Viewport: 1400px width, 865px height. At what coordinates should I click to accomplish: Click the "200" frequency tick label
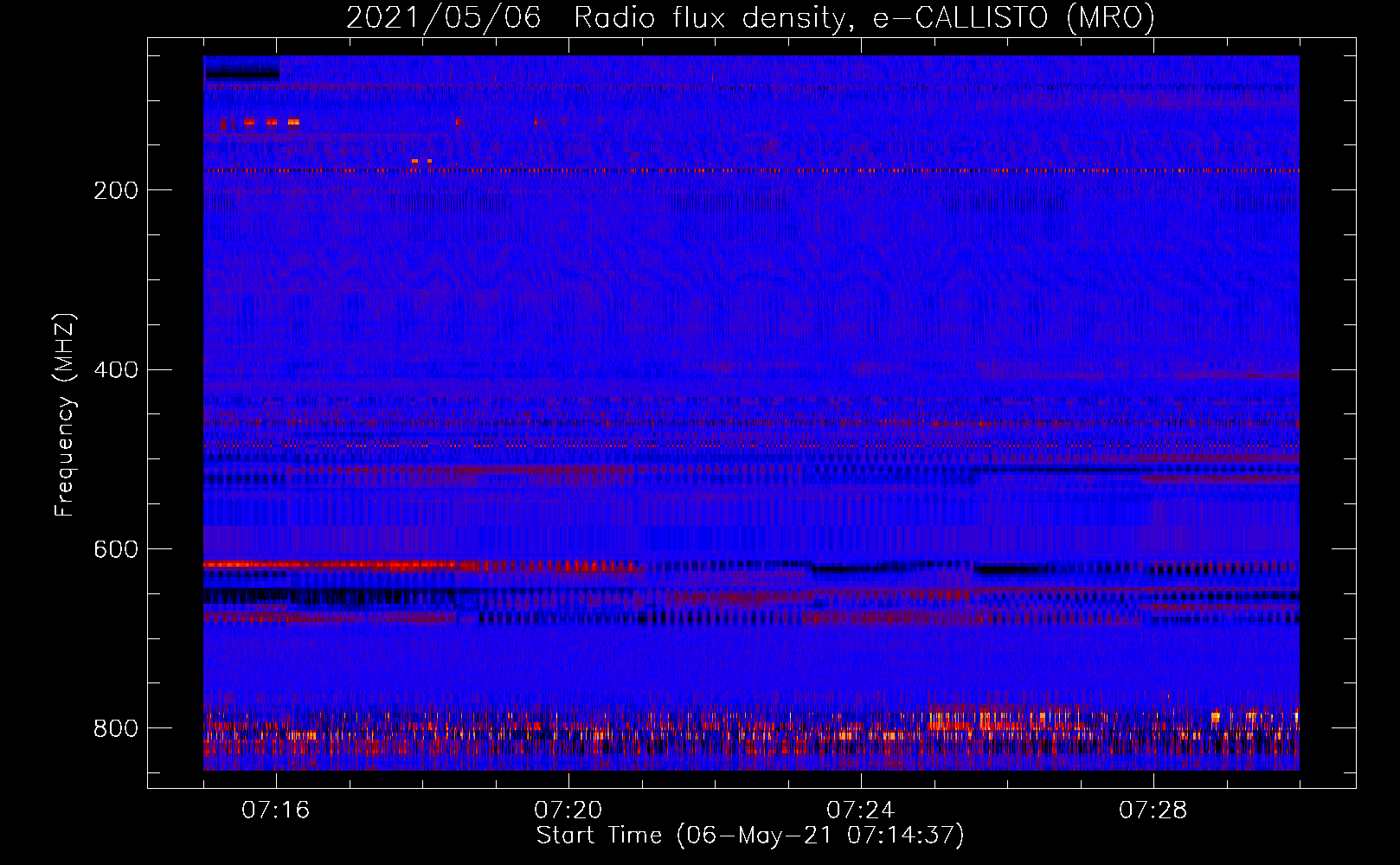coord(115,191)
